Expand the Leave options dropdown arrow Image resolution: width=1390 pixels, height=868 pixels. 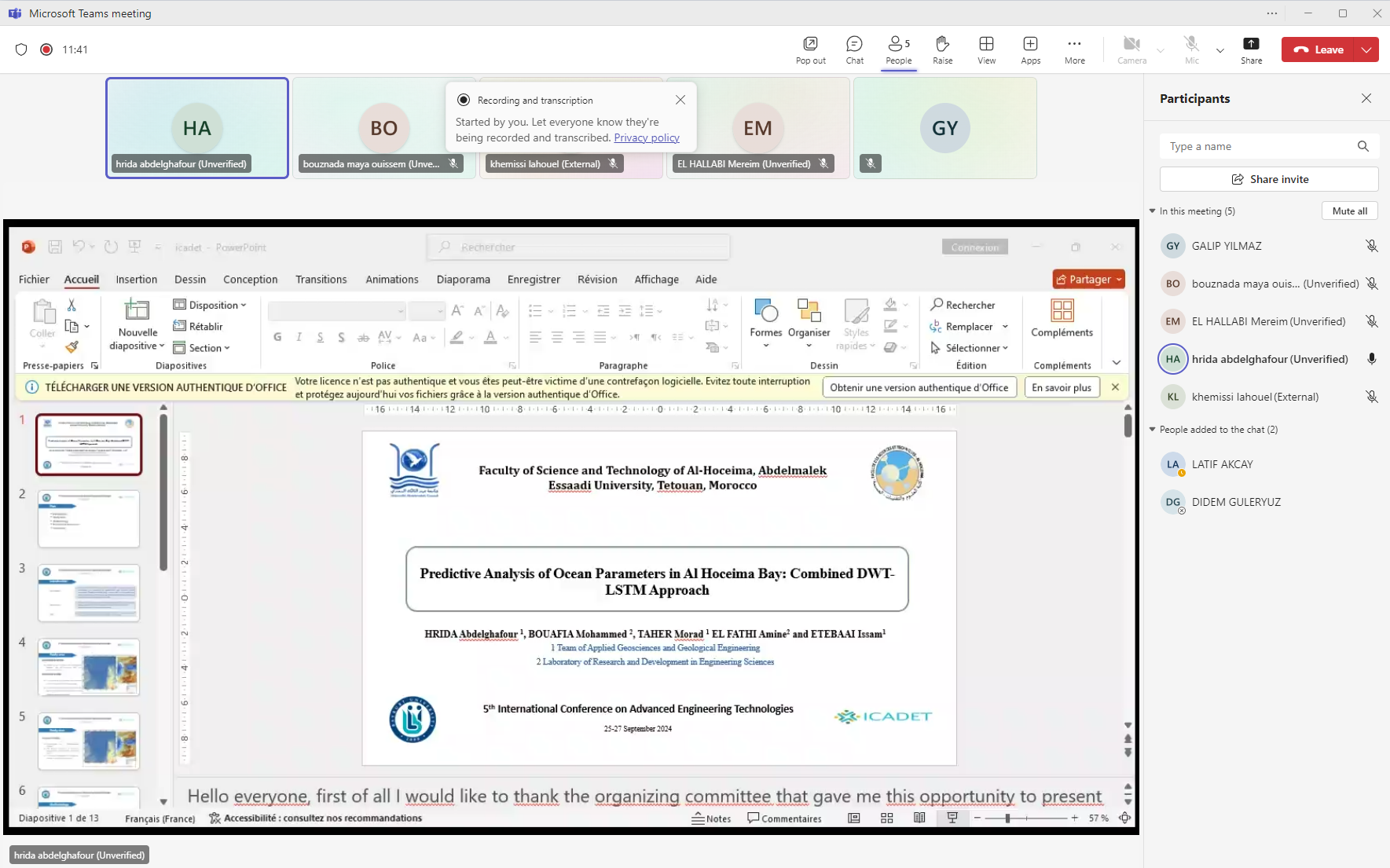click(1367, 49)
